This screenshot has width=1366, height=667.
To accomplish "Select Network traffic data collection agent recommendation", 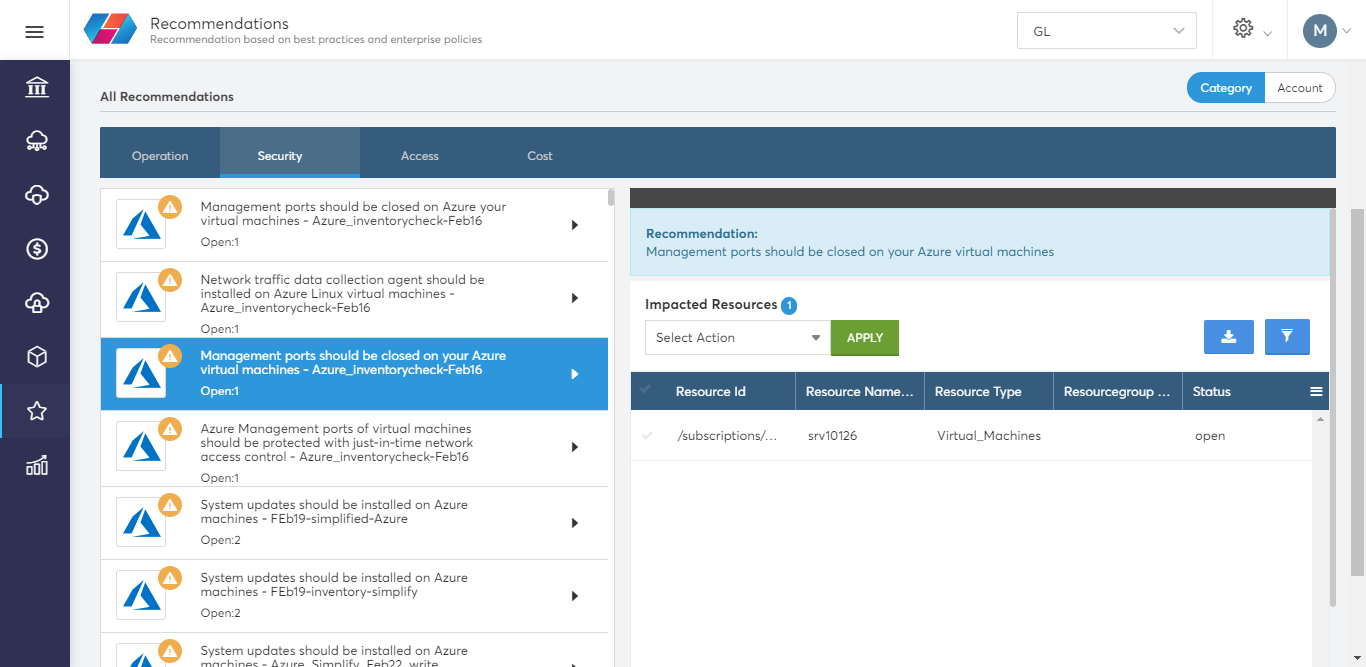I will coord(354,298).
